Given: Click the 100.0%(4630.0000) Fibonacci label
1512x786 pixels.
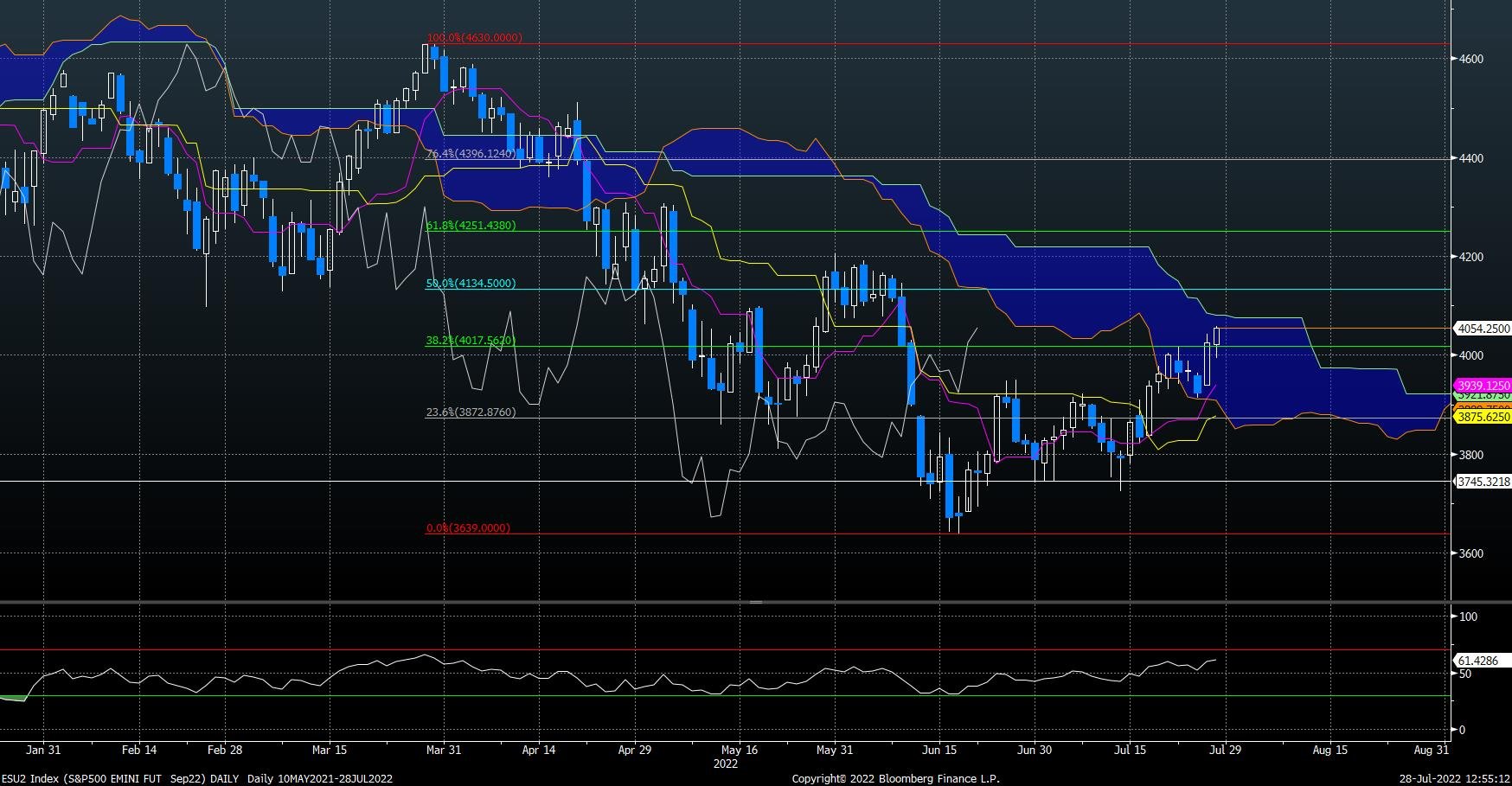Looking at the screenshot, I should [x=474, y=38].
